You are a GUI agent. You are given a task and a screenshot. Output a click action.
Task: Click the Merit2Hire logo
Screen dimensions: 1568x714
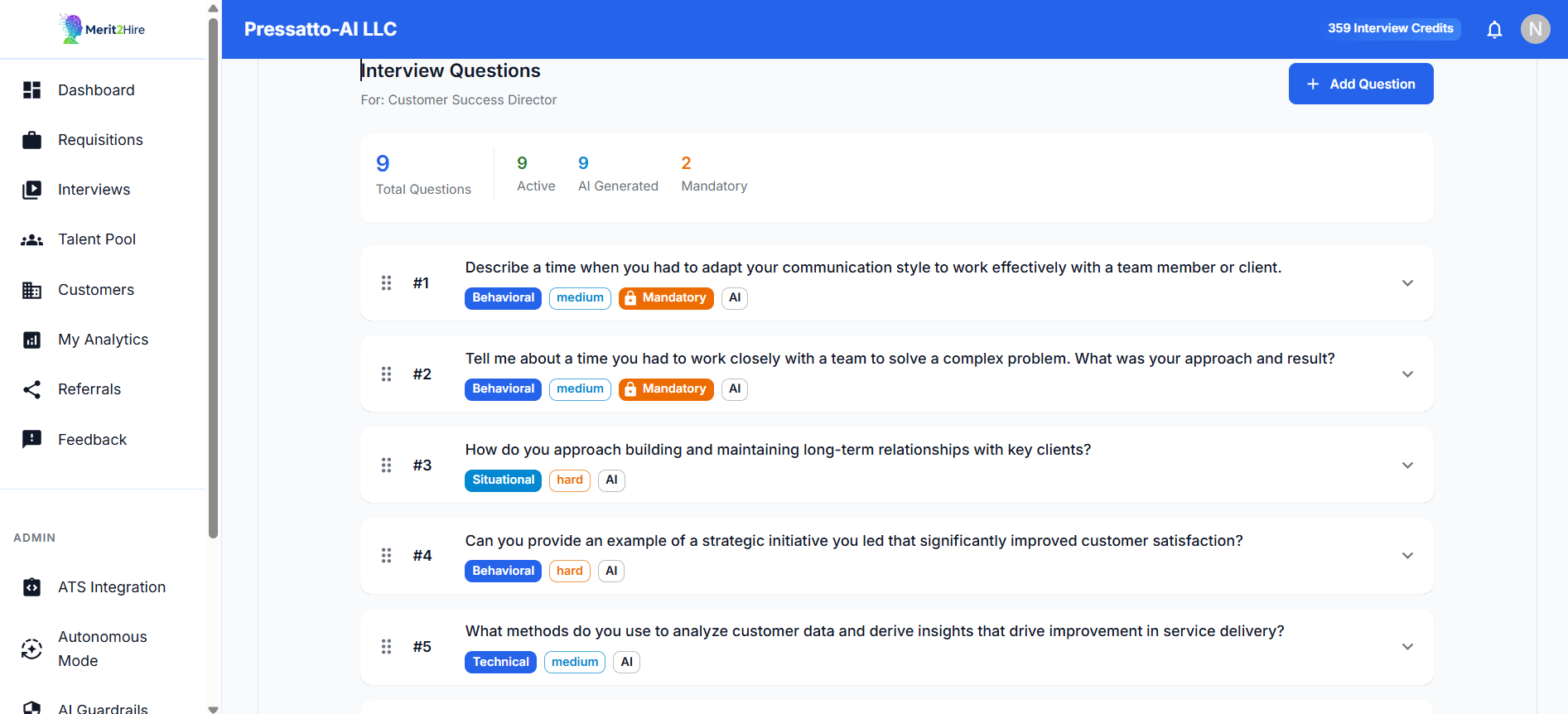coord(101,27)
